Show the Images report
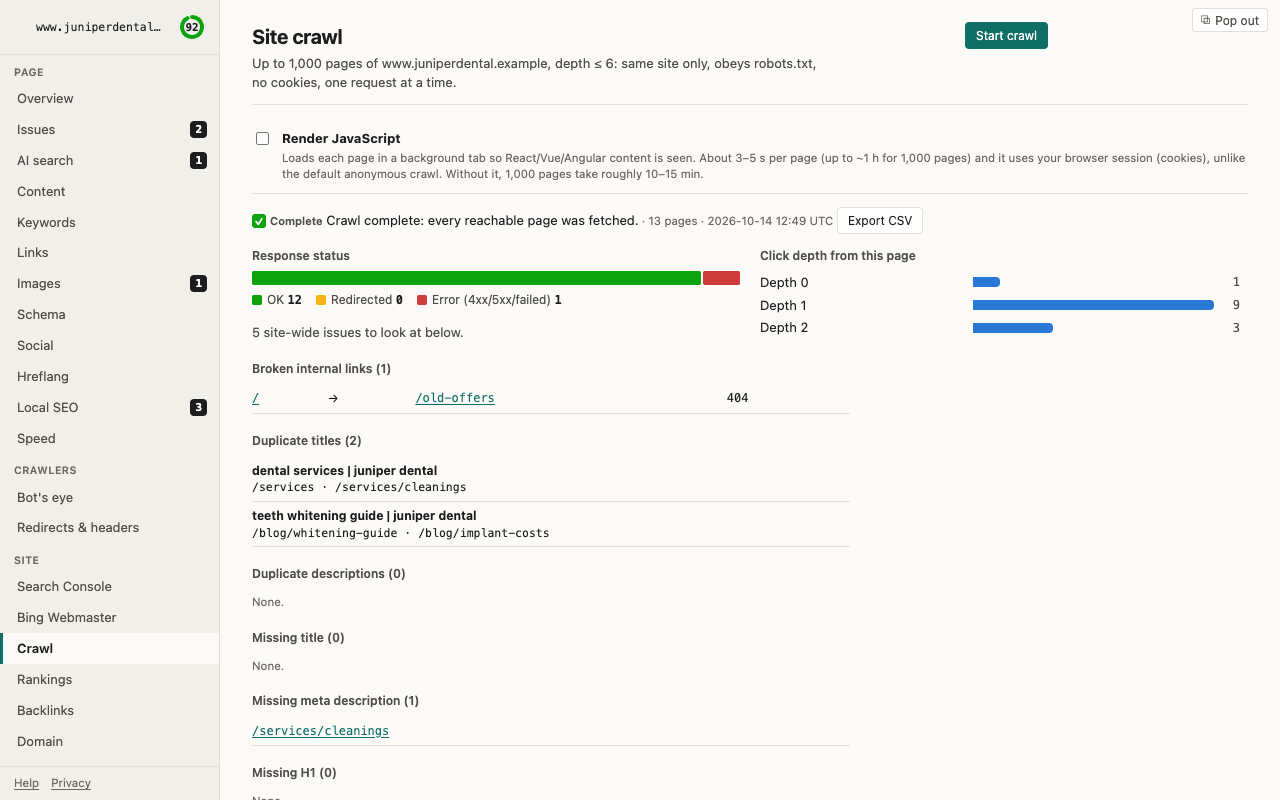Viewport: 1280px width, 800px height. (x=110, y=283)
